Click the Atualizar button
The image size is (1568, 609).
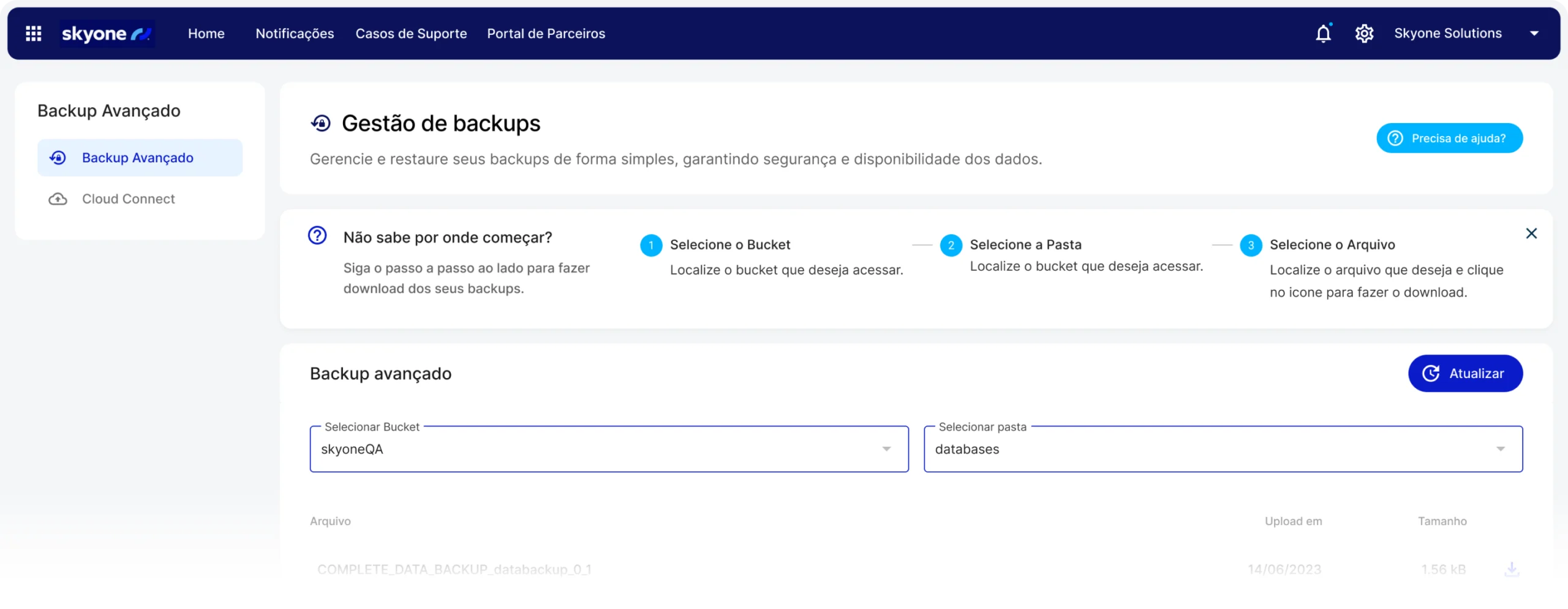[x=1465, y=373]
